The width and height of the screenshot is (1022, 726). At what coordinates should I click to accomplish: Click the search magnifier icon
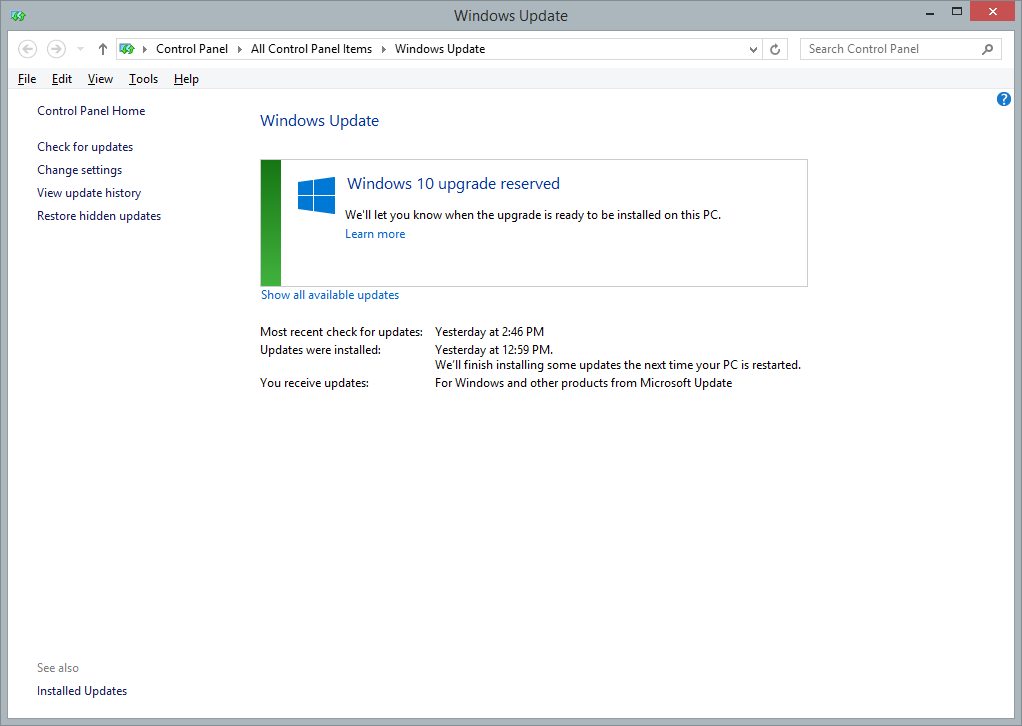point(987,49)
